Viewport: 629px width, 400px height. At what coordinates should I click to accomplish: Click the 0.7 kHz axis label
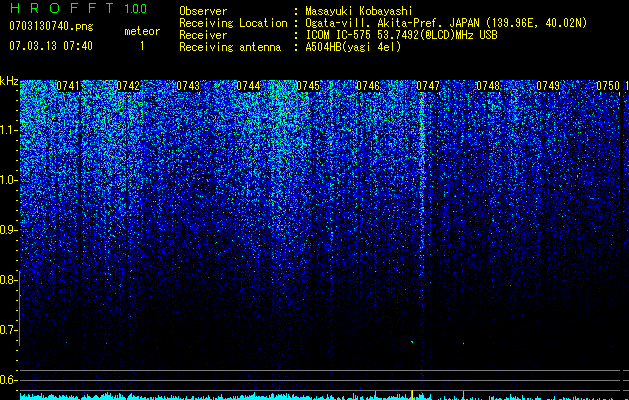pyautogui.click(x=8, y=330)
